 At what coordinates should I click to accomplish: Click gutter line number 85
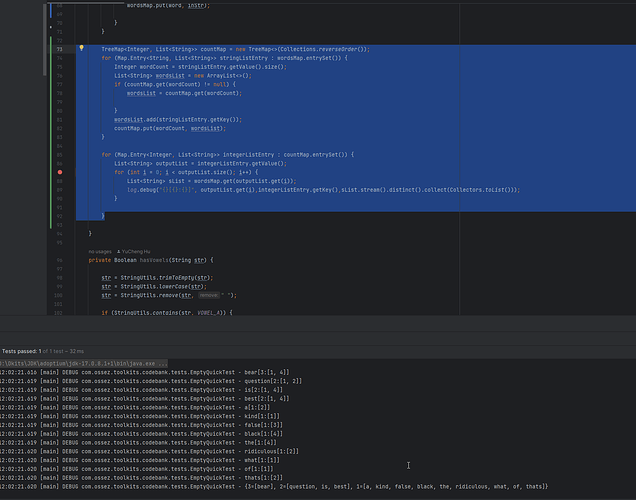click(60, 155)
